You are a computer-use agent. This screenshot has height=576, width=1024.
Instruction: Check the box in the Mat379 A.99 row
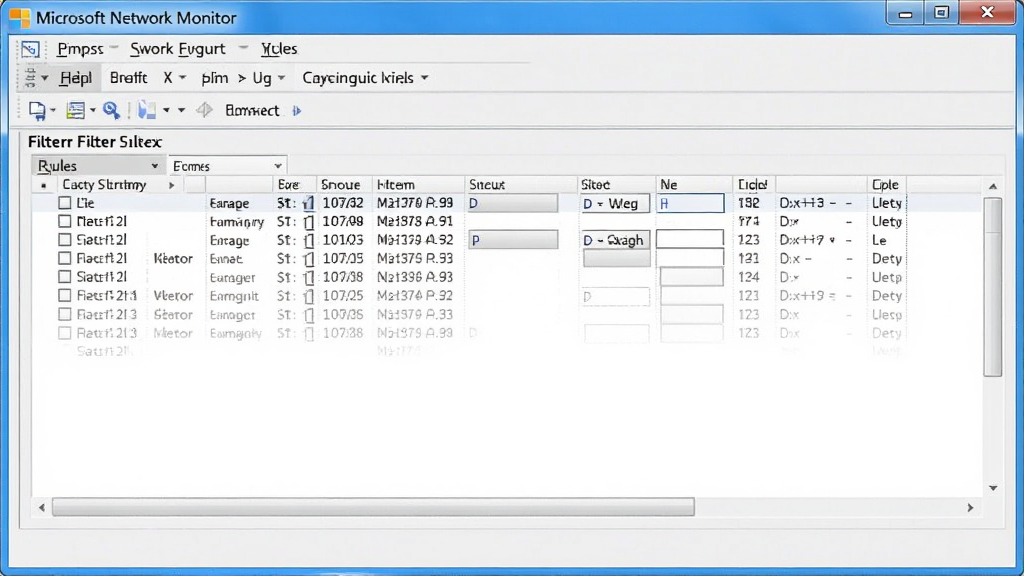pos(65,333)
